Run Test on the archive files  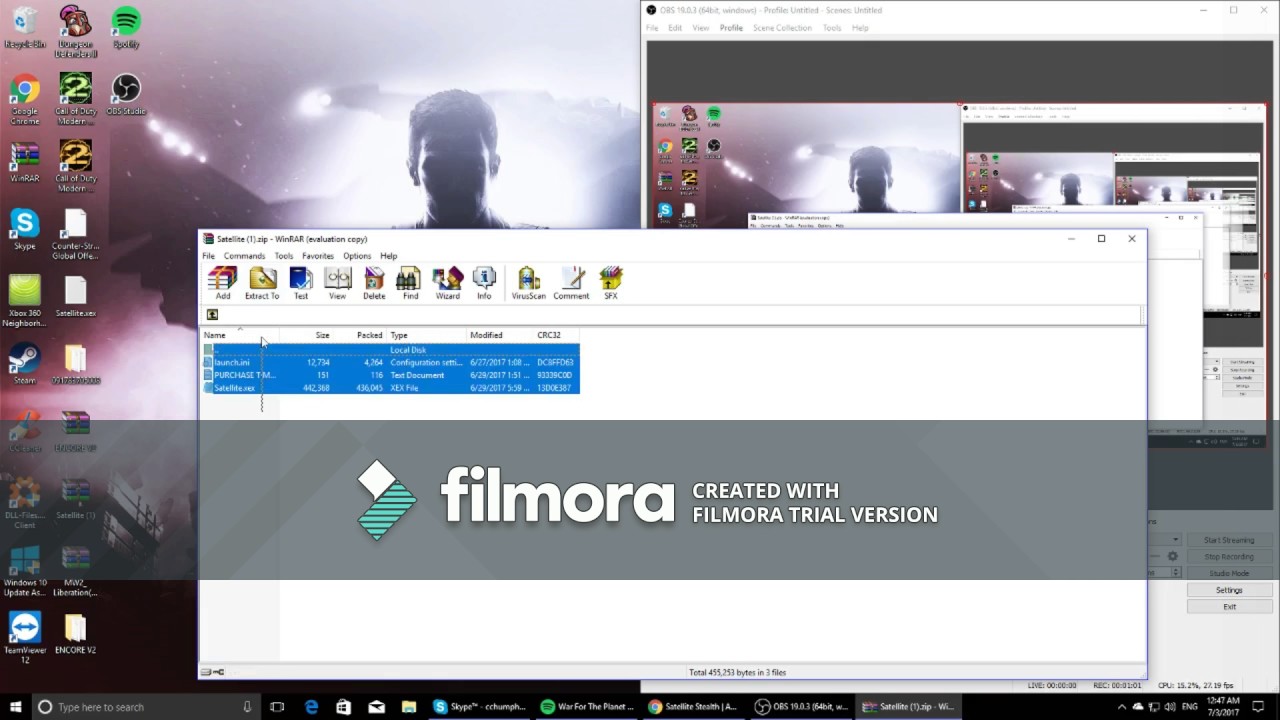pos(300,283)
